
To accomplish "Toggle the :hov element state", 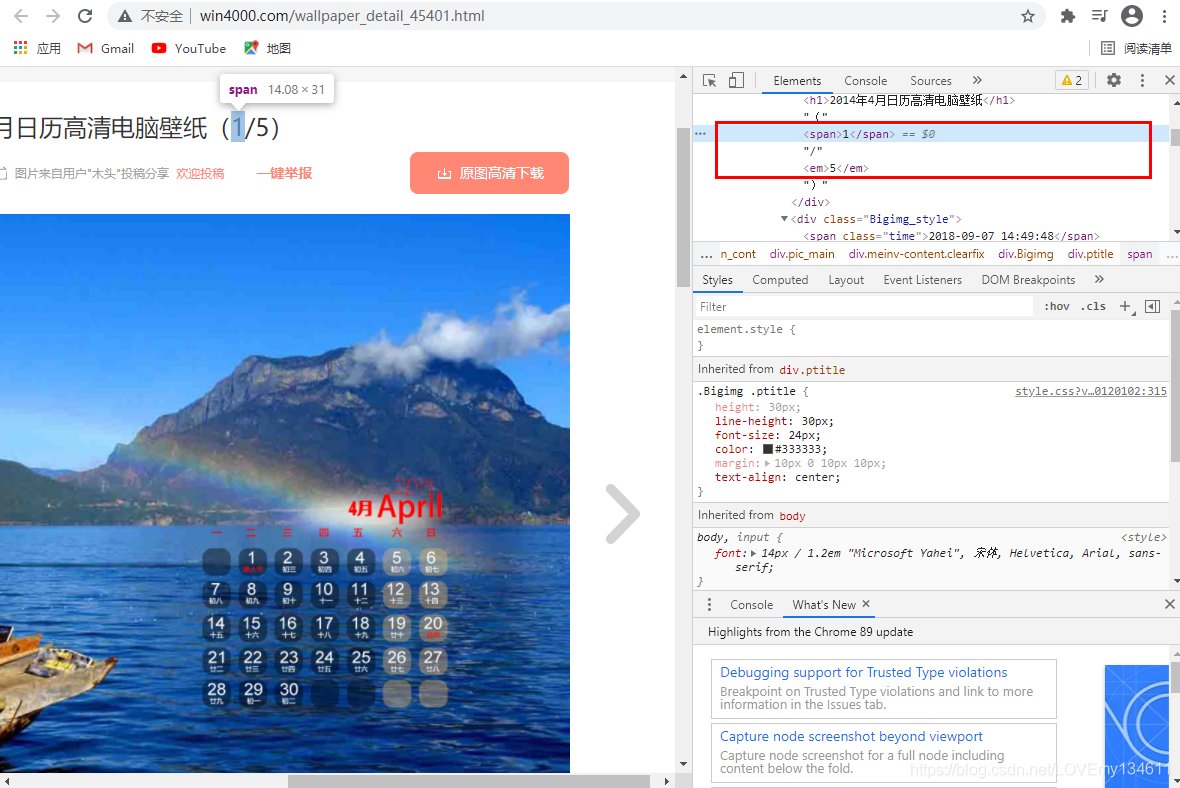I will pyautogui.click(x=1057, y=306).
